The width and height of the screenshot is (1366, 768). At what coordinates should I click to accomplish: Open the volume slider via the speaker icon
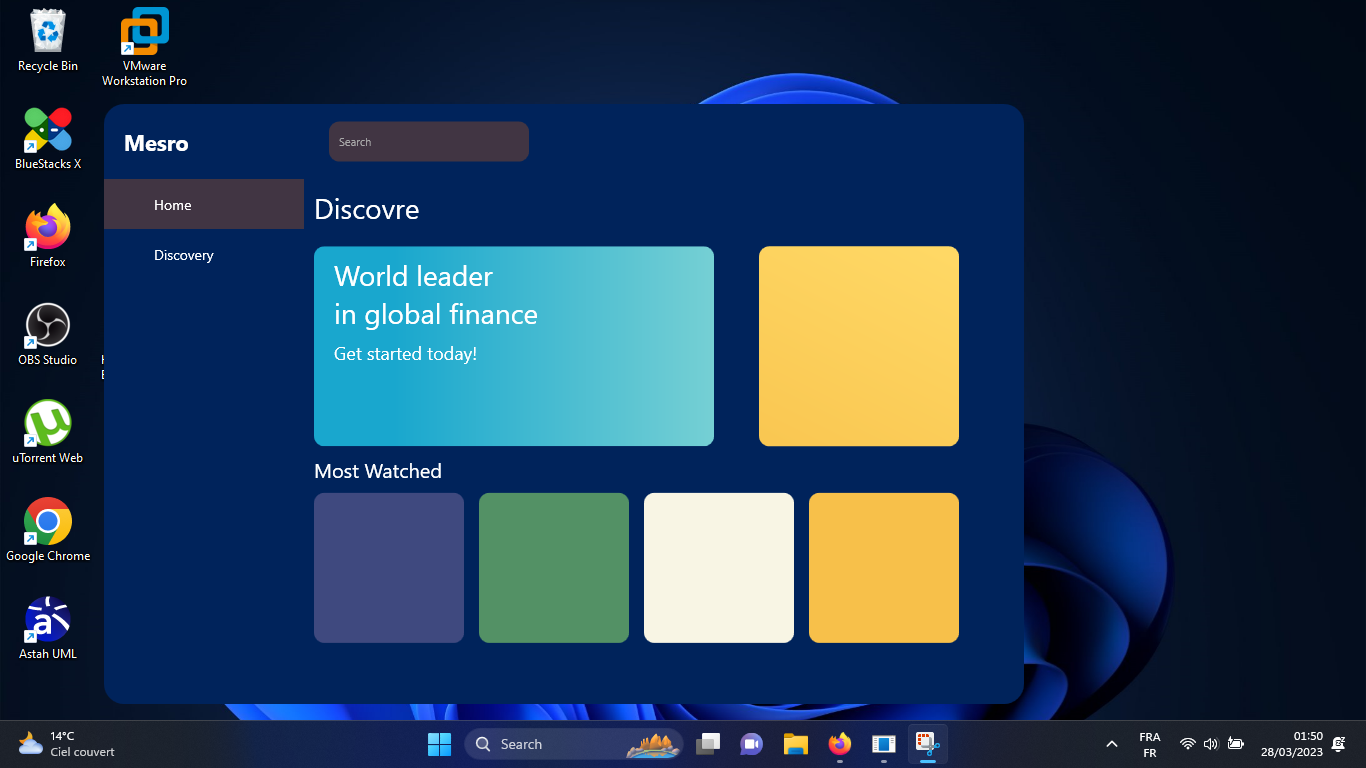click(1210, 744)
